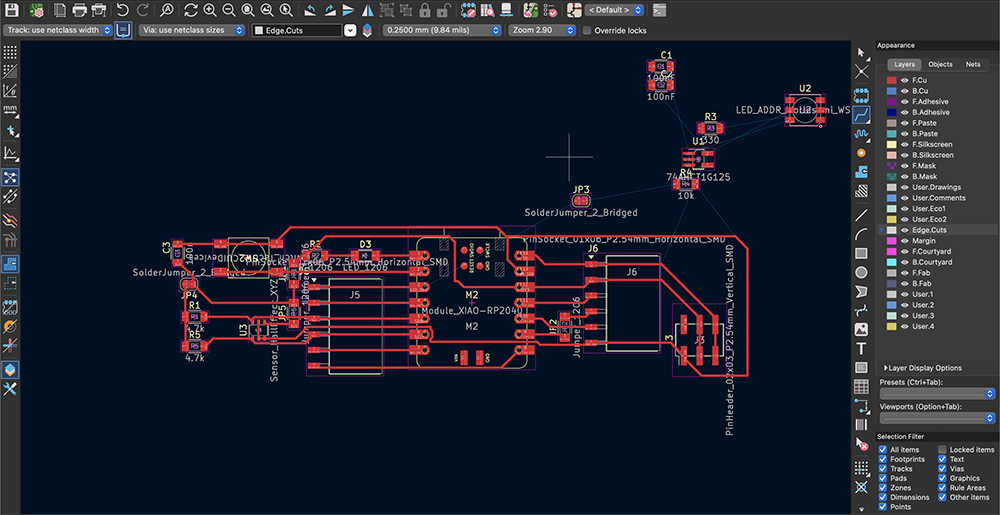
Task: Click the Save board icon
Action: [11, 10]
